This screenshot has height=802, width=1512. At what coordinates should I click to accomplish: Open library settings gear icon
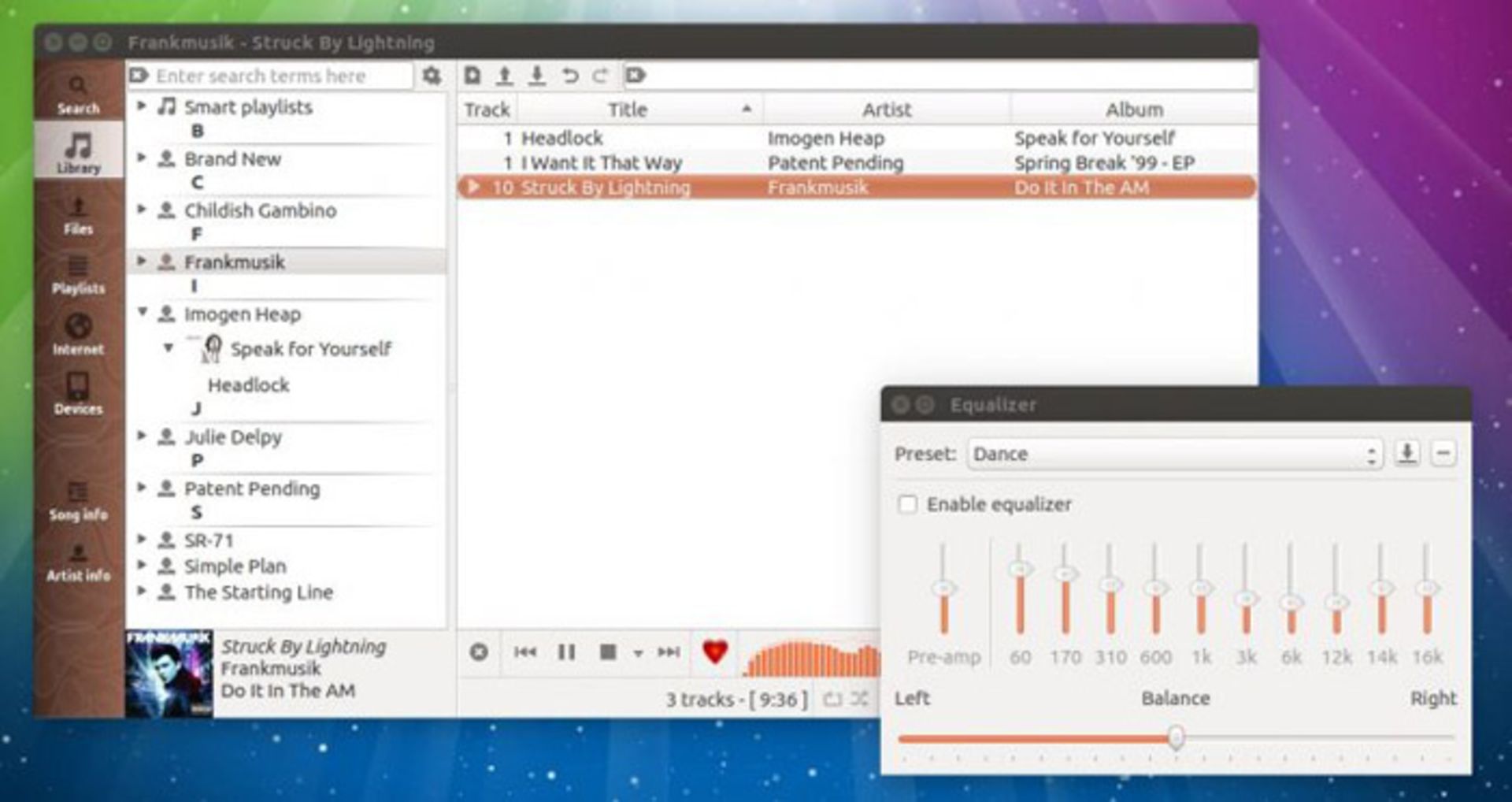[x=432, y=76]
